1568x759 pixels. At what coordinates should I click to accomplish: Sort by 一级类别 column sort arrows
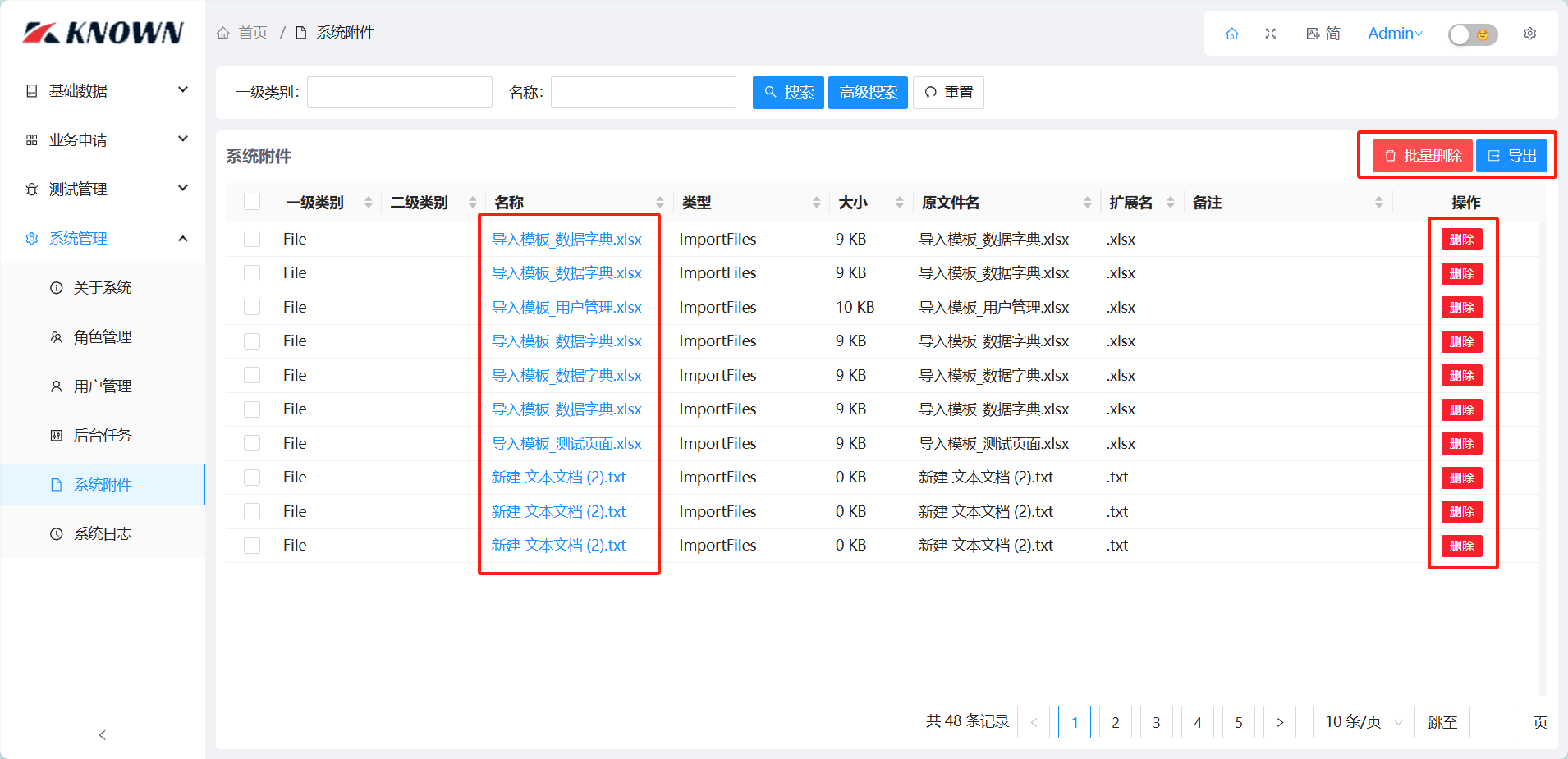[x=368, y=203]
